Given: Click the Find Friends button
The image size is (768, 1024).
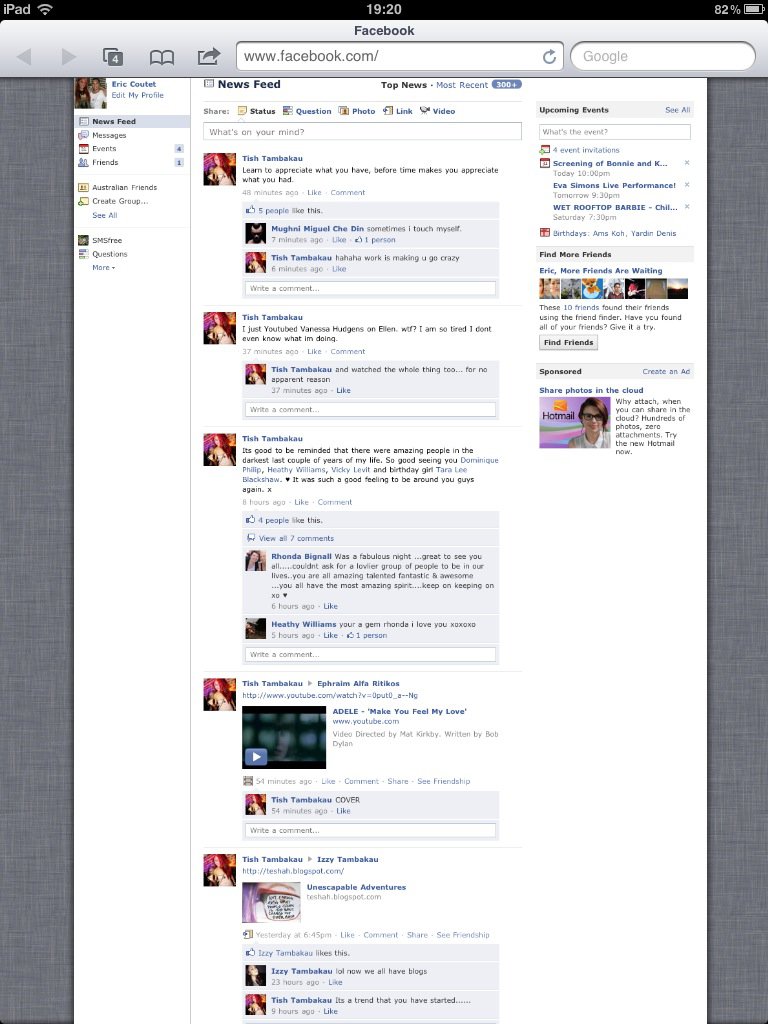Looking at the screenshot, I should (568, 342).
